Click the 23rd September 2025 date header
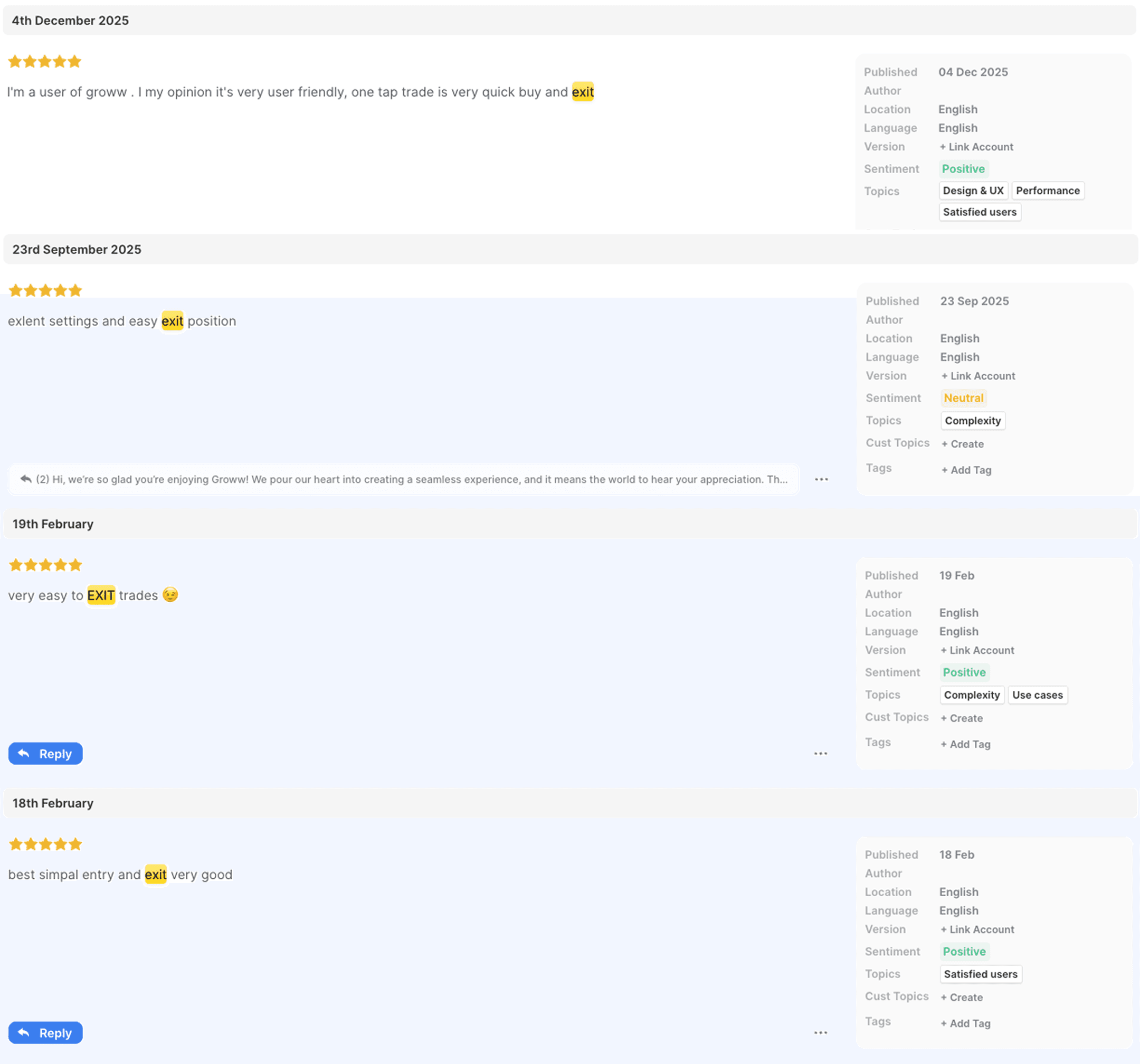 [x=77, y=250]
